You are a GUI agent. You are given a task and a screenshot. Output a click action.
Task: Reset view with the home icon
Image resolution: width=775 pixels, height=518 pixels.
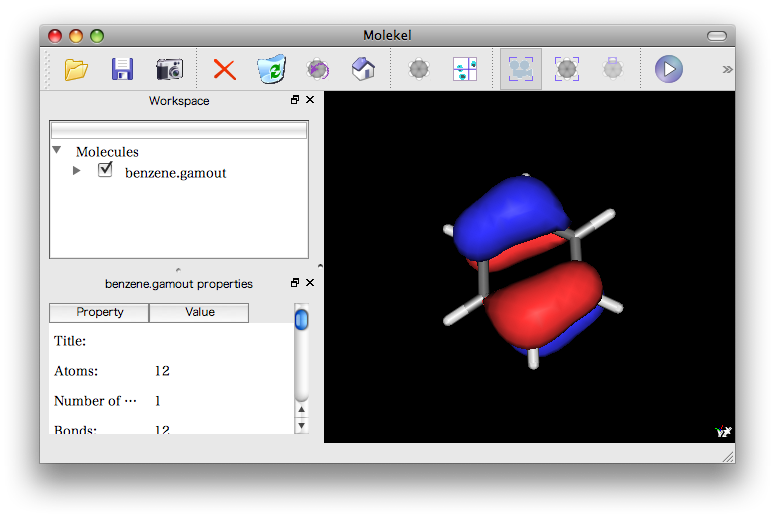pos(363,69)
